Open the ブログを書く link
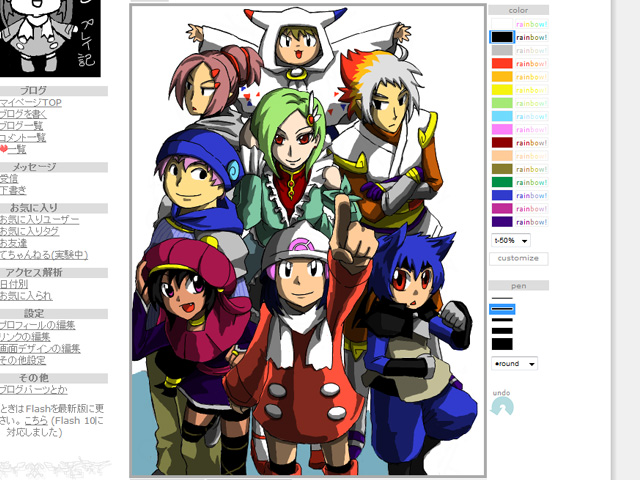The height and width of the screenshot is (480, 640). pyautogui.click(x=23, y=114)
